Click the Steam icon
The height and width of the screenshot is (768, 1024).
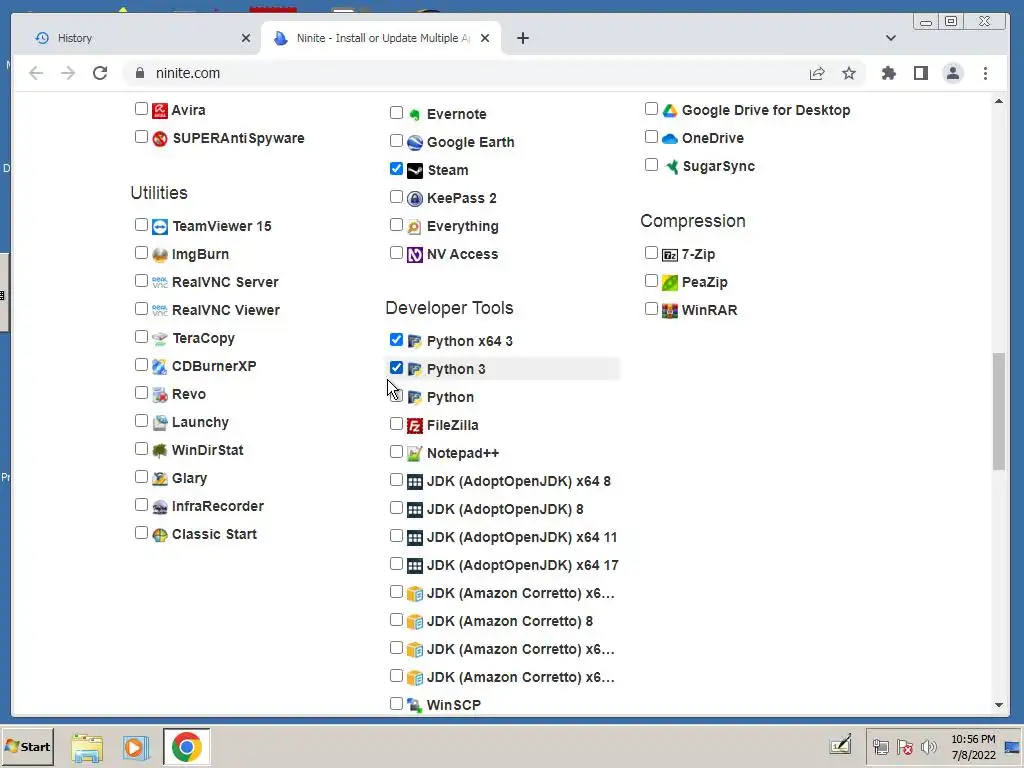tap(415, 170)
